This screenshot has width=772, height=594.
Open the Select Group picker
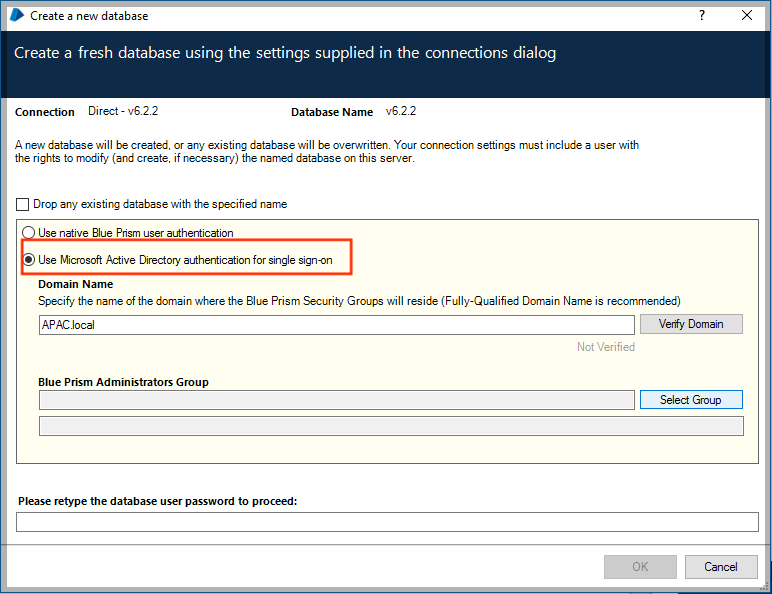point(690,400)
